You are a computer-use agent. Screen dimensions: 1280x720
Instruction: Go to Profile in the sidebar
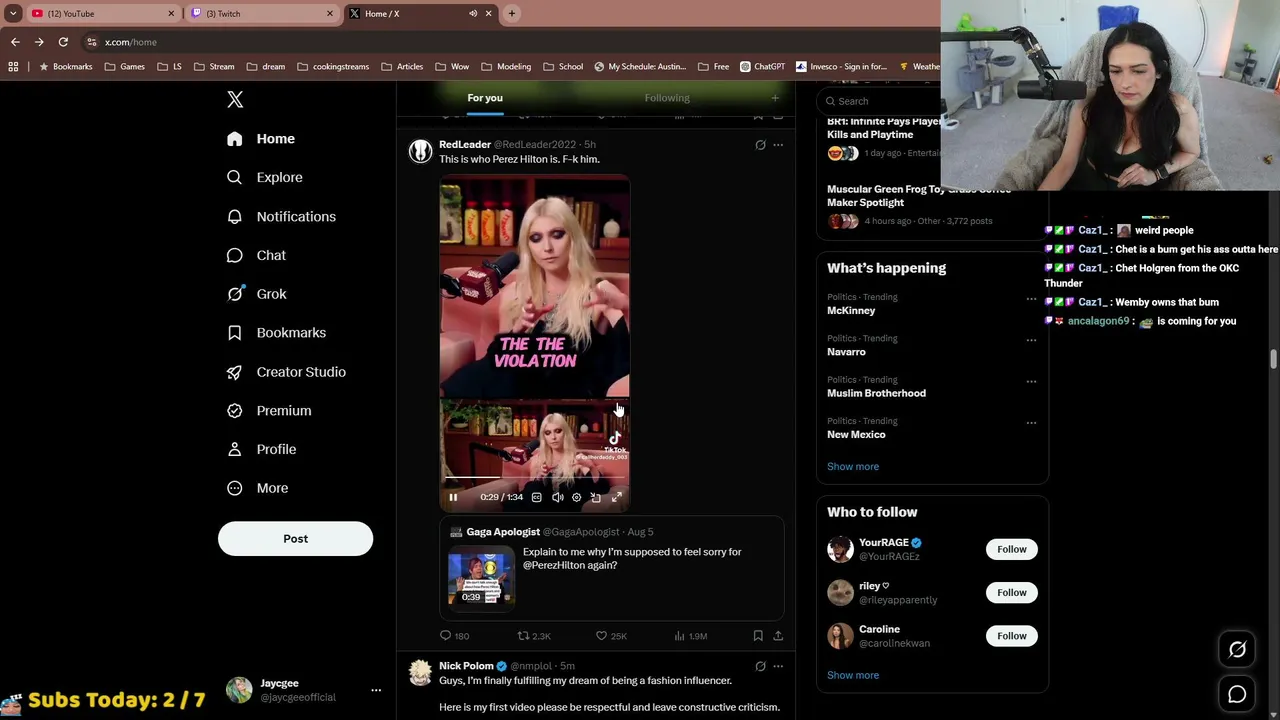(x=261, y=449)
